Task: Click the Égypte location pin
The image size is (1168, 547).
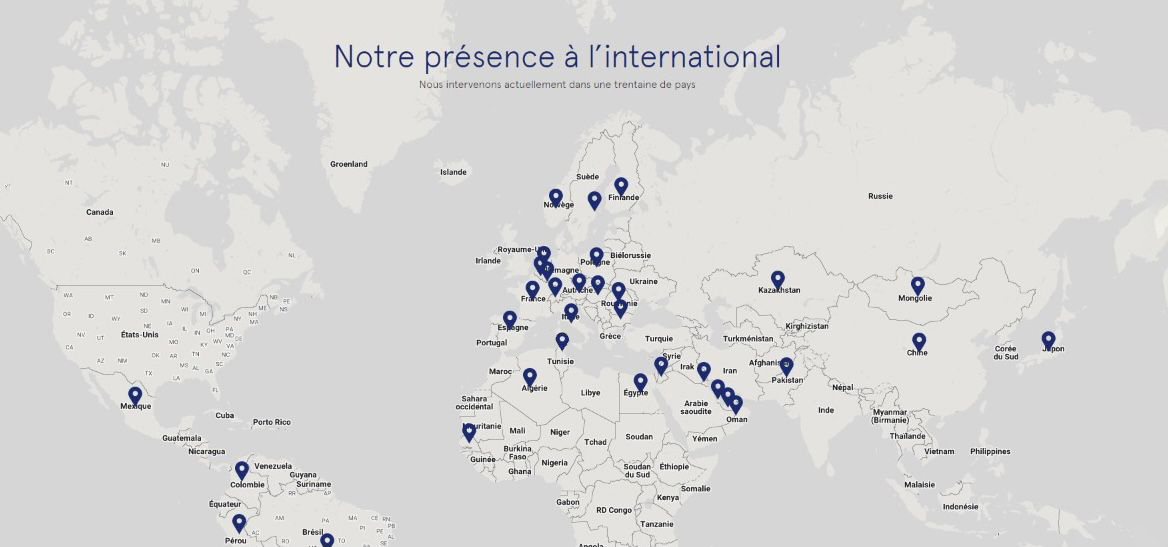Action: (x=640, y=382)
